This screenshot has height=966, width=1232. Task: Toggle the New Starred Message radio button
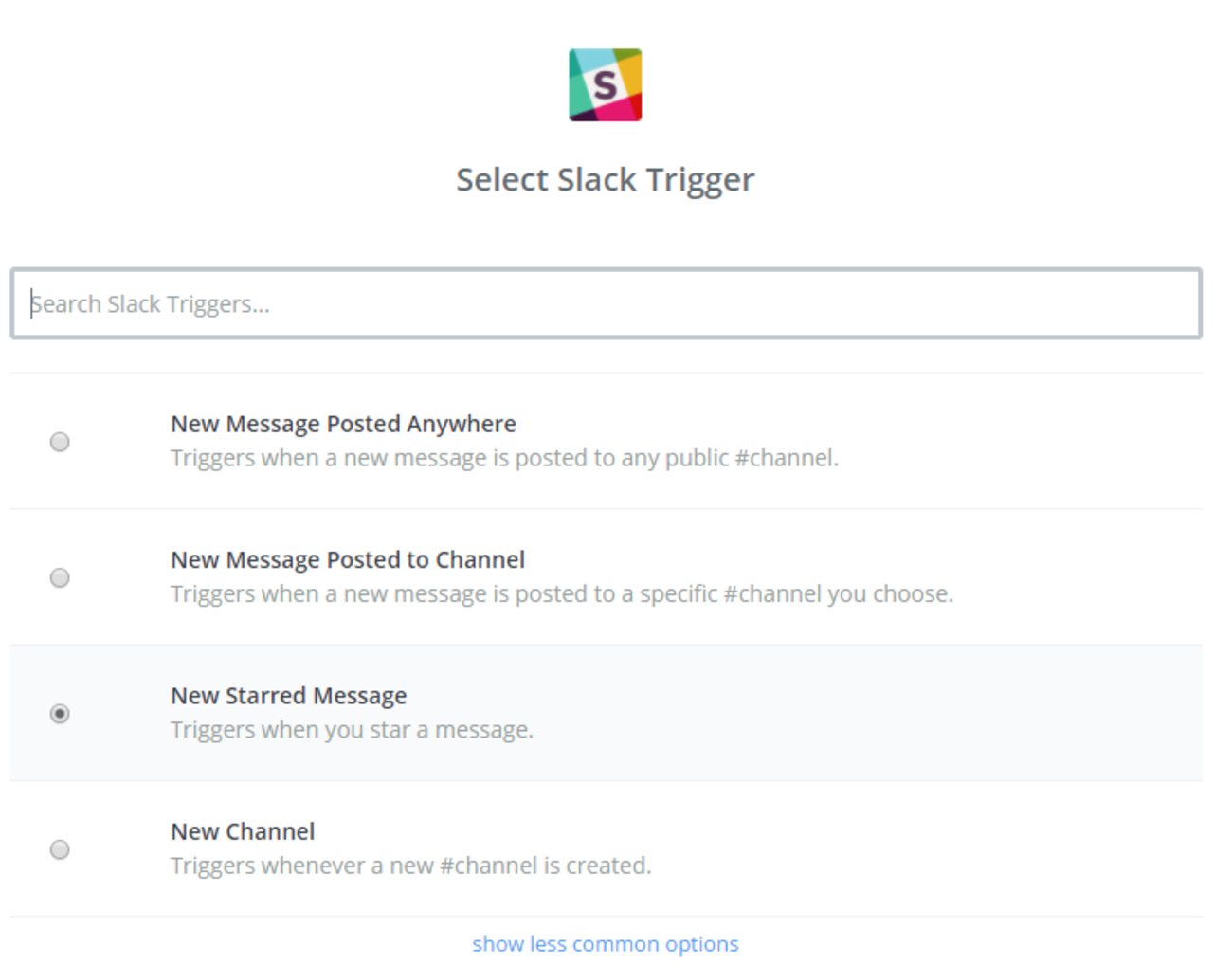click(60, 713)
